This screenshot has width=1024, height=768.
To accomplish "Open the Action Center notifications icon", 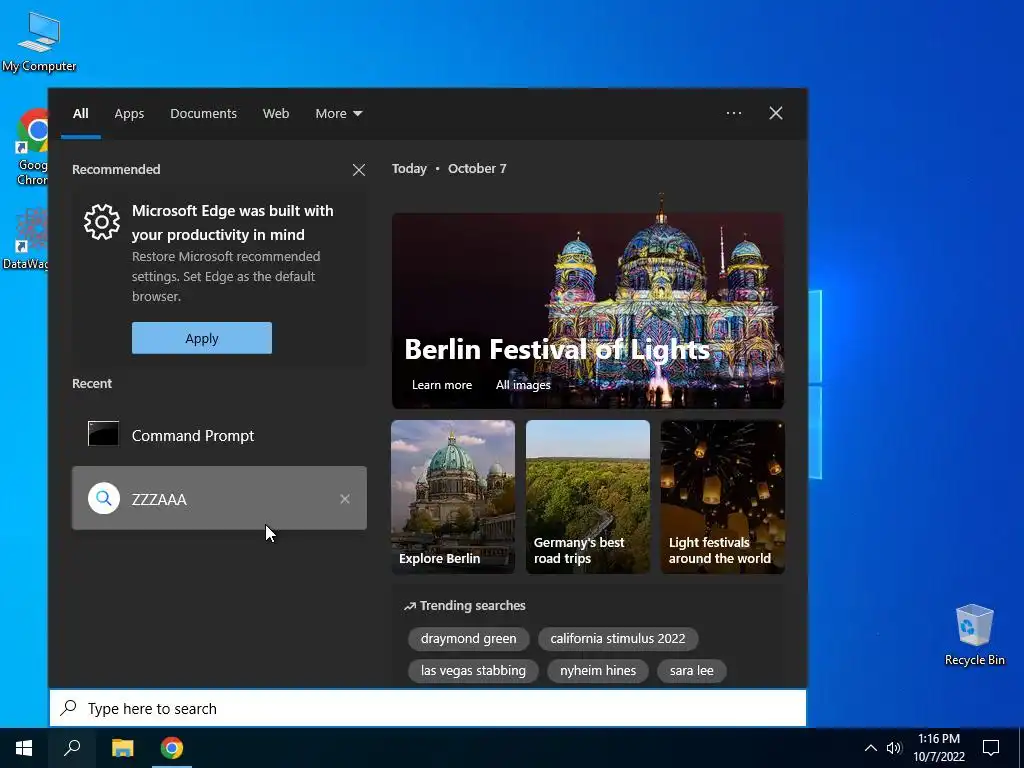I will [991, 748].
